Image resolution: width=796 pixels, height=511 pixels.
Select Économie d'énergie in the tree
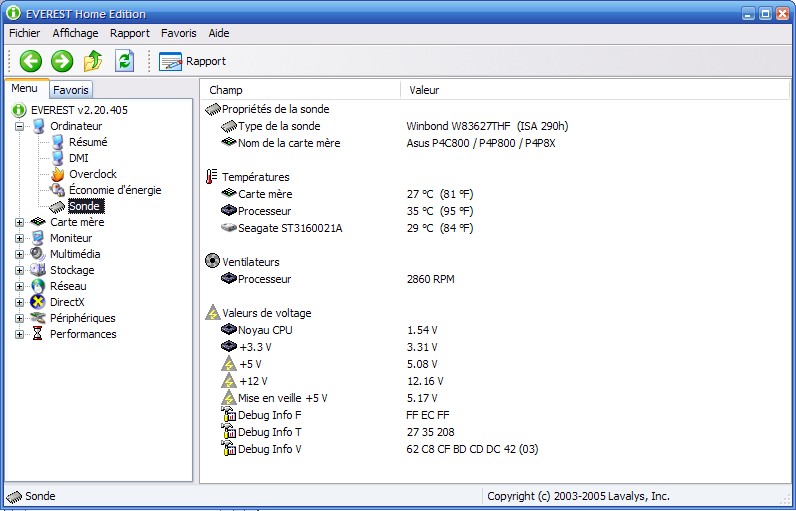[114, 190]
